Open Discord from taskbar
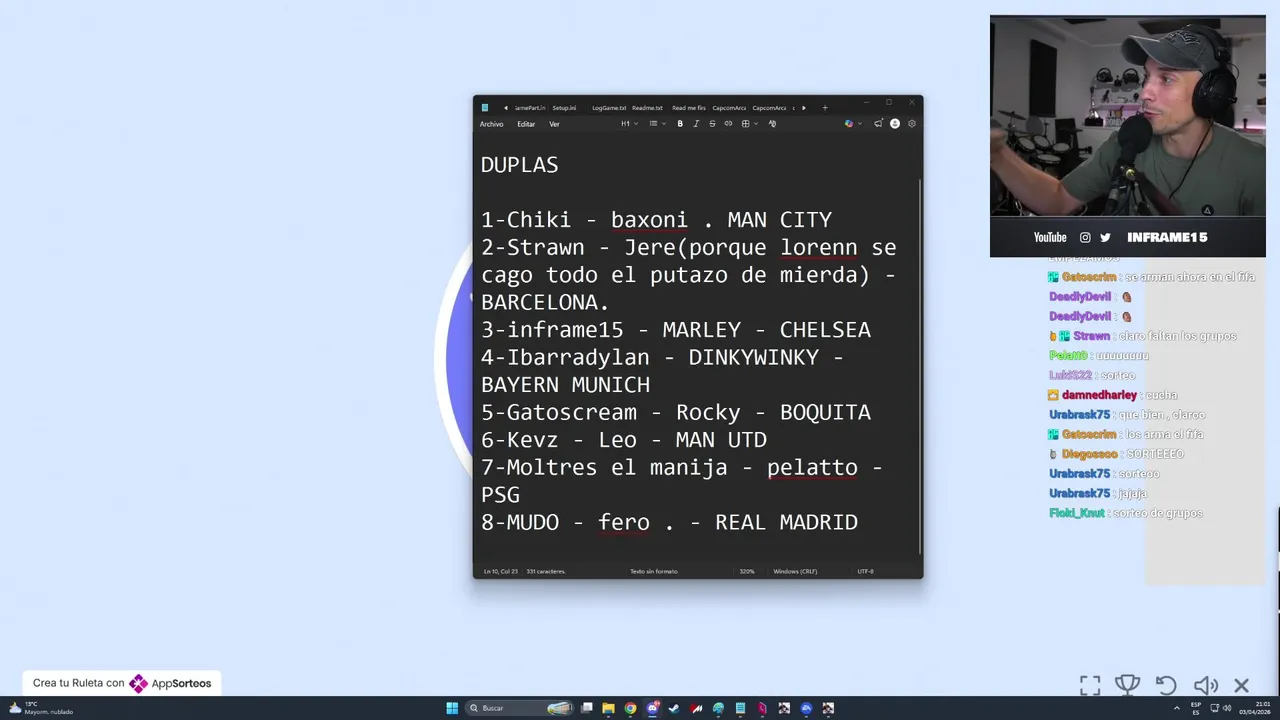The image size is (1280, 720). click(x=652, y=708)
